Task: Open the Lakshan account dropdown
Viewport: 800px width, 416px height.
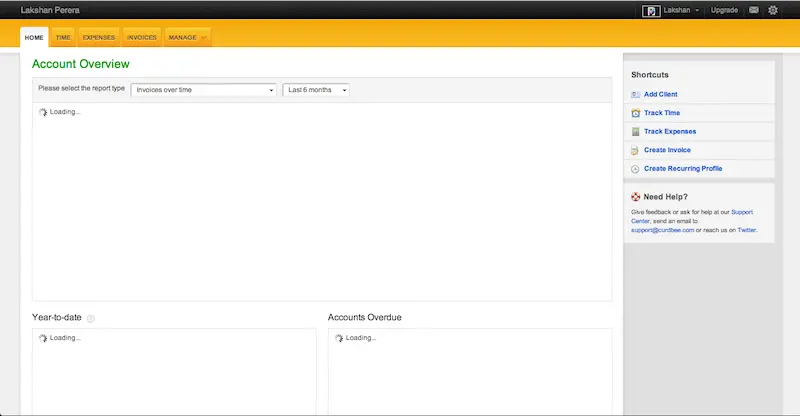Action: point(681,10)
